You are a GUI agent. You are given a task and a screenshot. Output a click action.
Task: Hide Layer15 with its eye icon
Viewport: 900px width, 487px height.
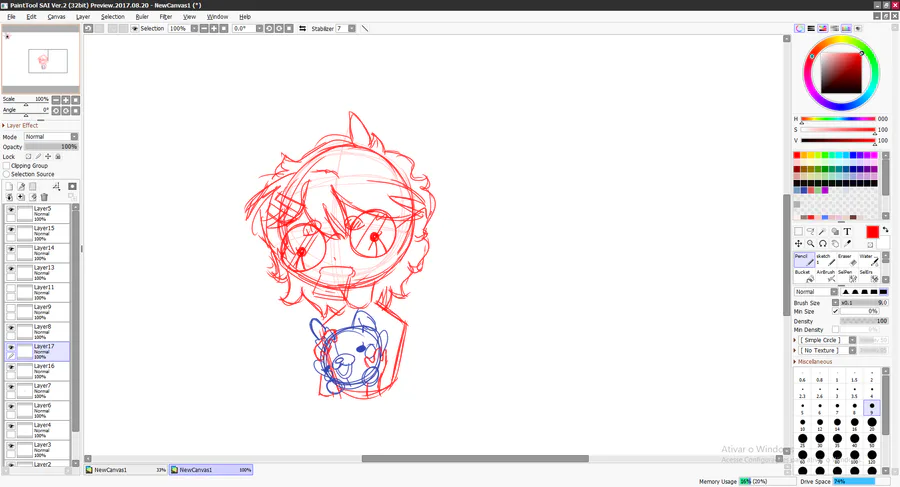click(x=11, y=229)
